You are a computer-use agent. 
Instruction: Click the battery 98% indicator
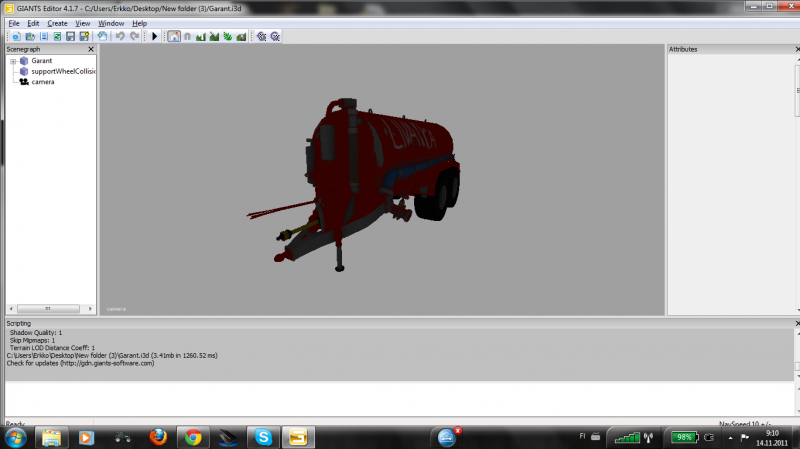coord(684,437)
